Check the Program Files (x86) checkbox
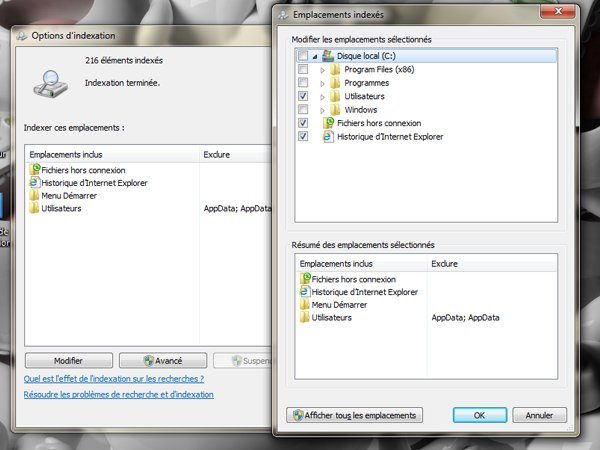This screenshot has width=600, height=450. pyautogui.click(x=303, y=69)
